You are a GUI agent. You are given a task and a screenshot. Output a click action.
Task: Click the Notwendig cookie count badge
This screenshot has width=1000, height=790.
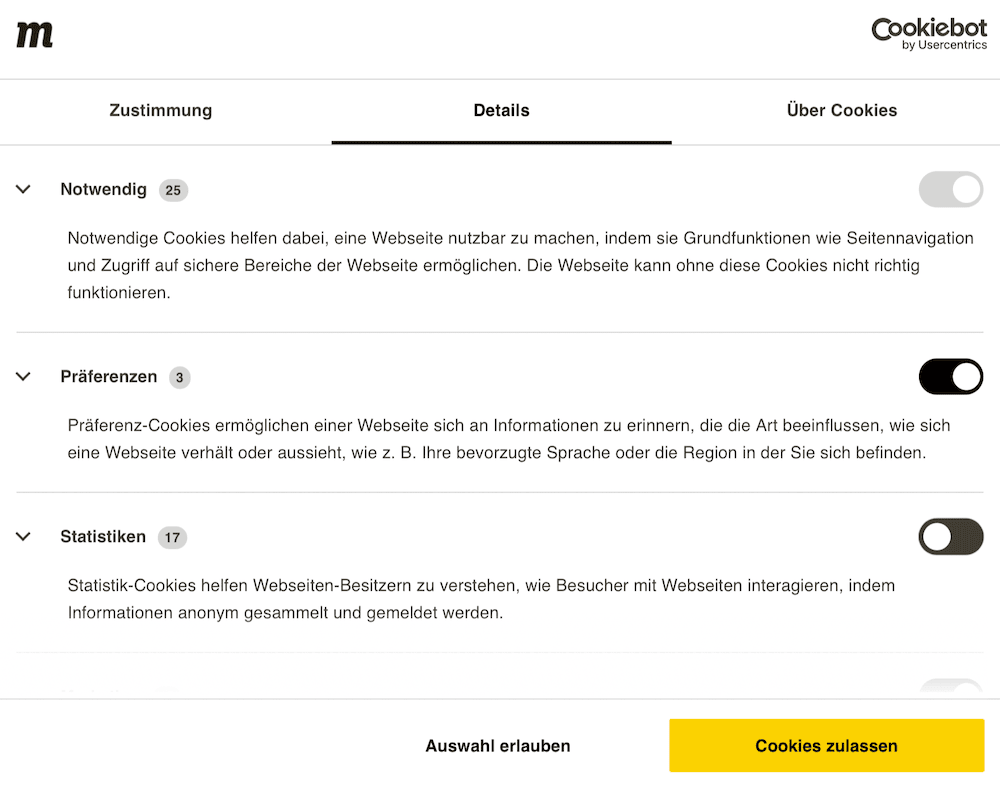tap(173, 190)
